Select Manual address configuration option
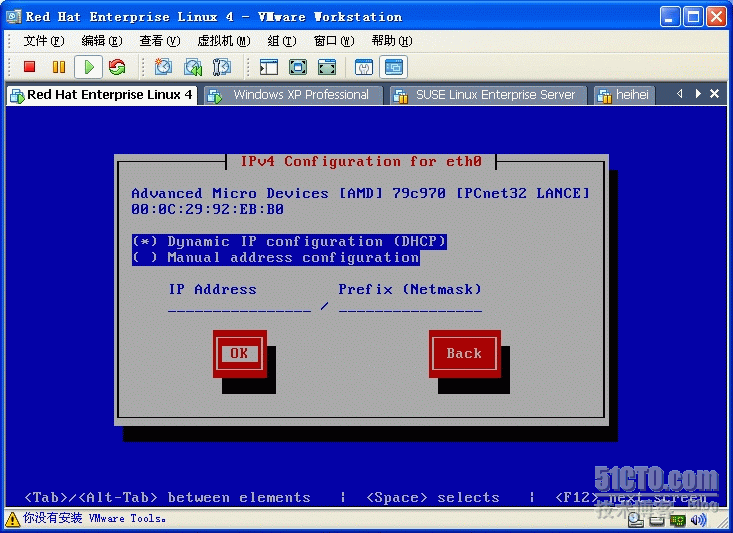 pyautogui.click(x=276, y=258)
